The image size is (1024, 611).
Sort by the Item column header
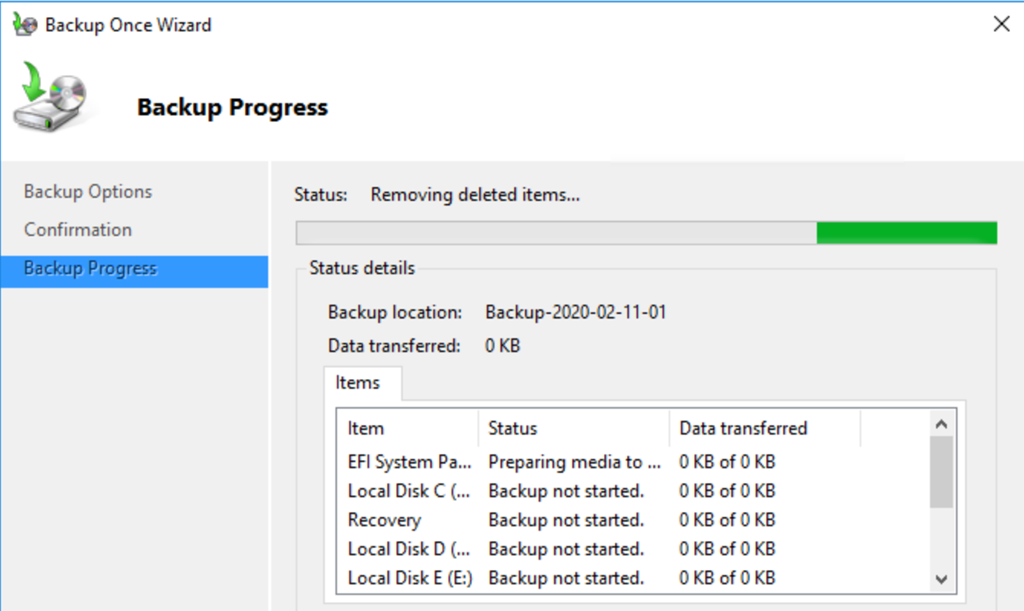[x=366, y=428]
